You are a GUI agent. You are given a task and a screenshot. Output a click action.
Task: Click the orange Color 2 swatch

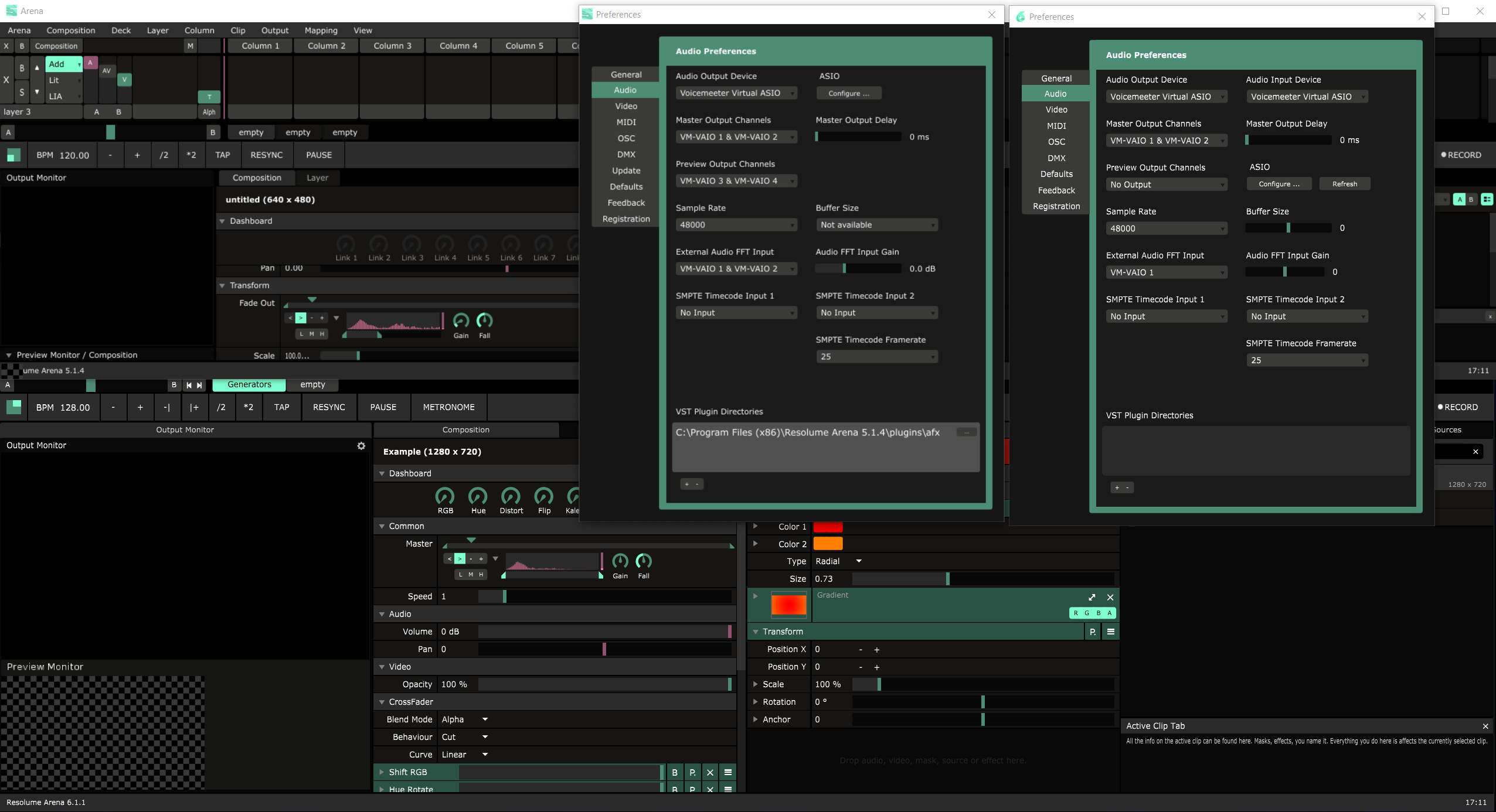828,544
